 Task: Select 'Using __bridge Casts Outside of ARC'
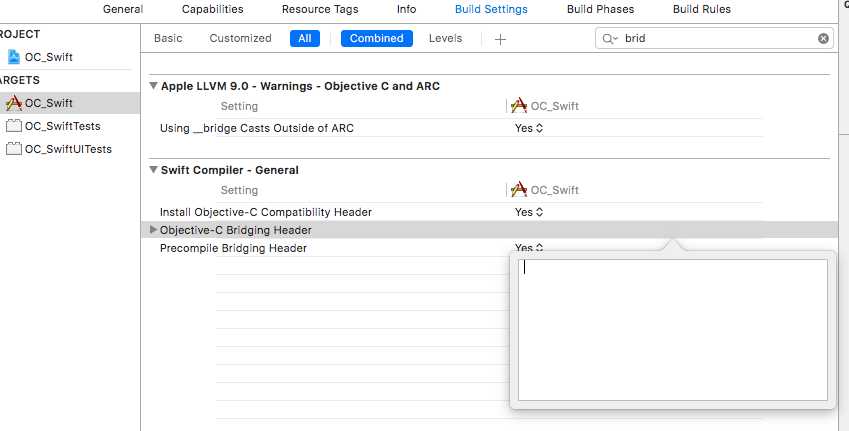(257, 128)
